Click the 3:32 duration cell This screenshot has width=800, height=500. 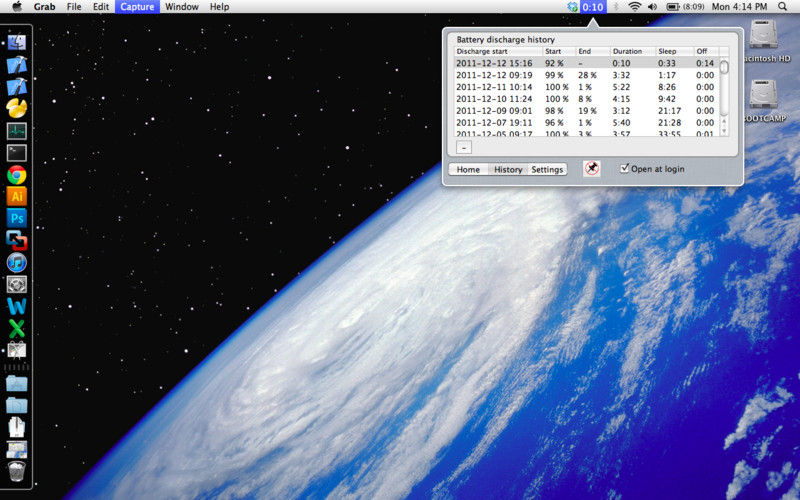click(x=621, y=75)
